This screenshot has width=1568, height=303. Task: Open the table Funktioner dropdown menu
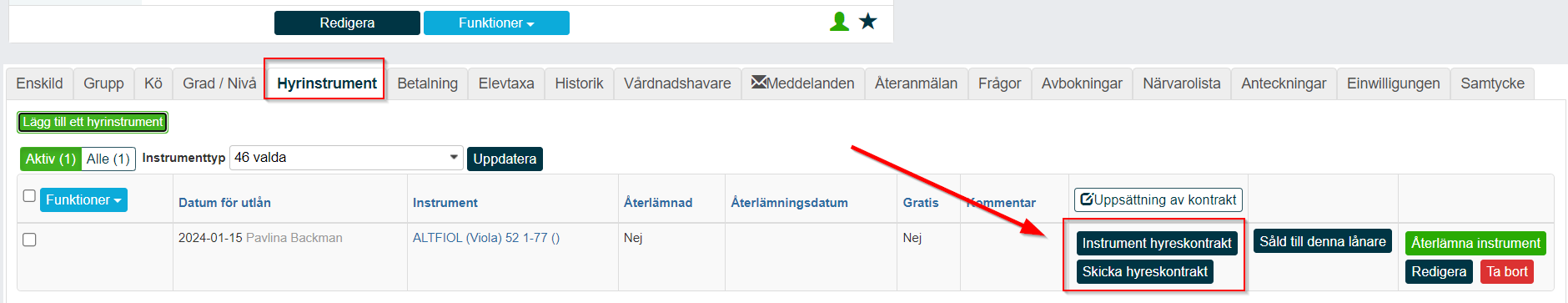click(x=83, y=199)
